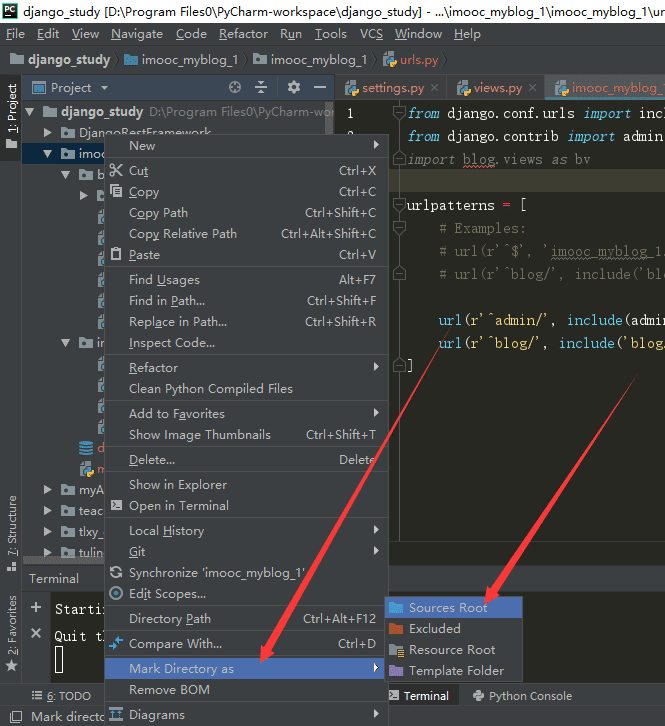This screenshot has width=665, height=726.
Task: Click the Sources Root blue folder icon
Action: point(396,607)
